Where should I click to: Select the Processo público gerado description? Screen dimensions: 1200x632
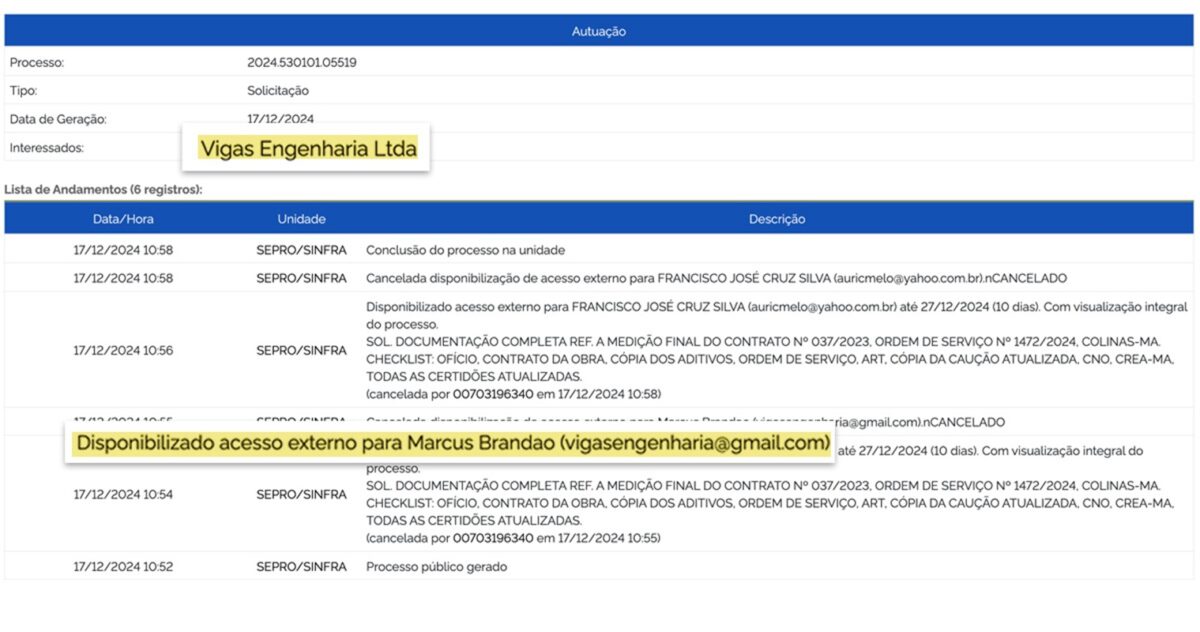pyautogui.click(x=436, y=567)
